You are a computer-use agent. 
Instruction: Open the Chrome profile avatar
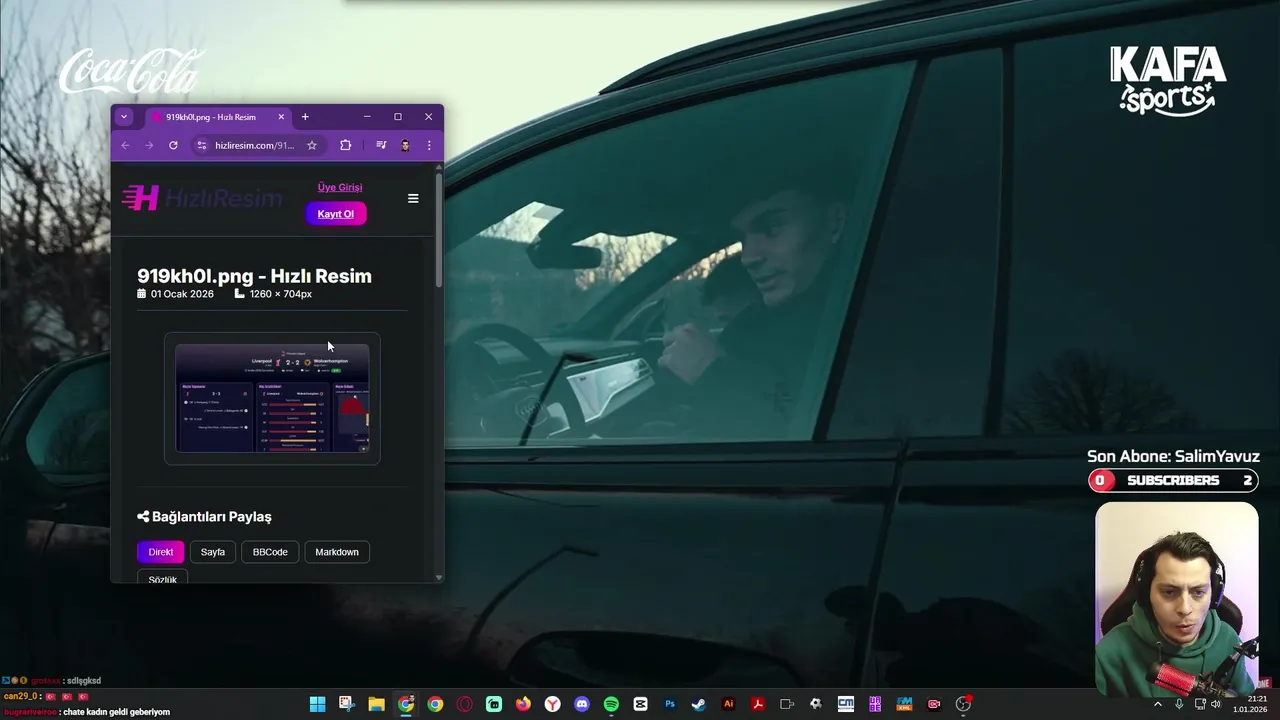point(405,145)
